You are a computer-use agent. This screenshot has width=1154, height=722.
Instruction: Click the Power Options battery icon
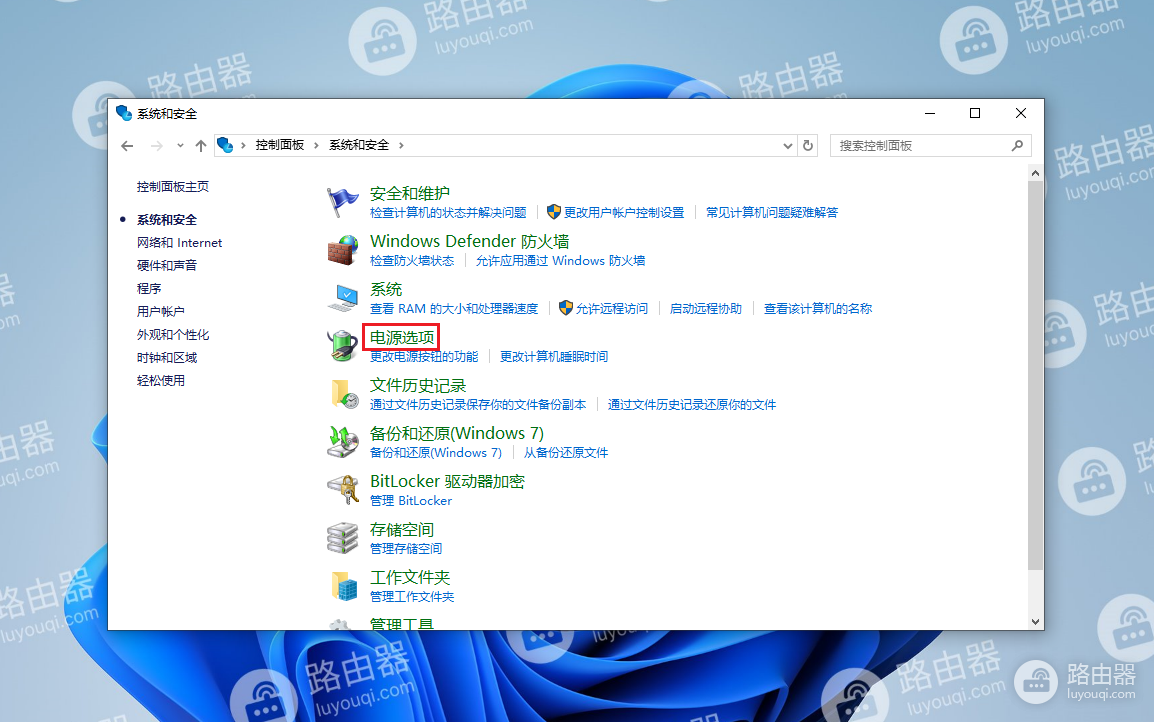pyautogui.click(x=342, y=346)
